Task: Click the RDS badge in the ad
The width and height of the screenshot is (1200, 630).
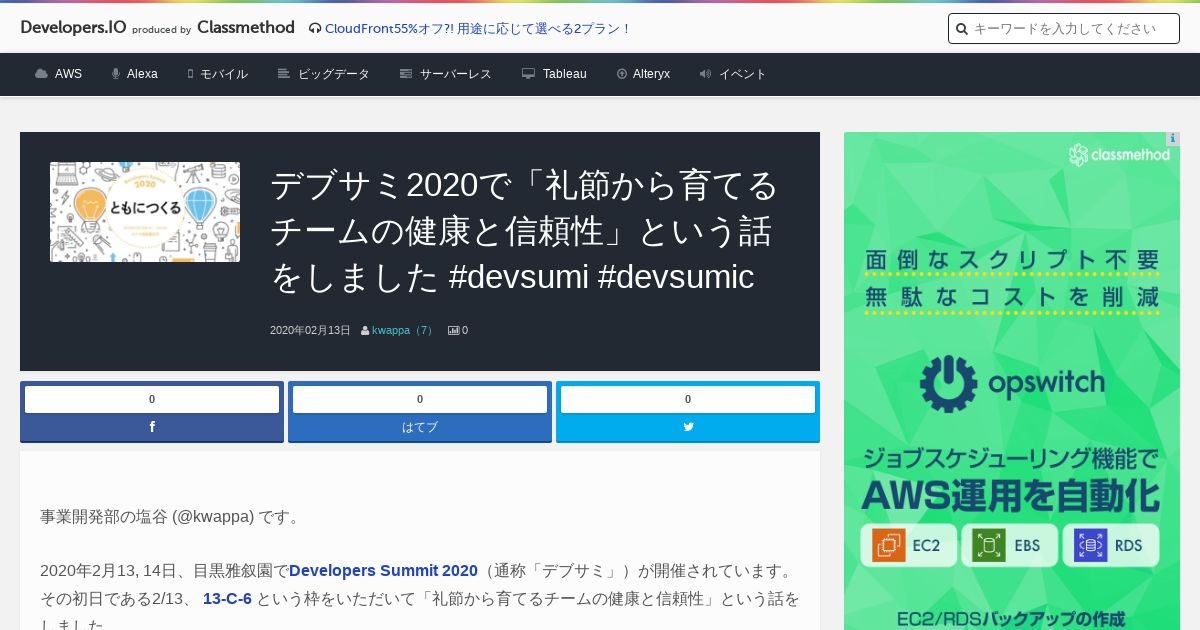Action: (x=1110, y=545)
